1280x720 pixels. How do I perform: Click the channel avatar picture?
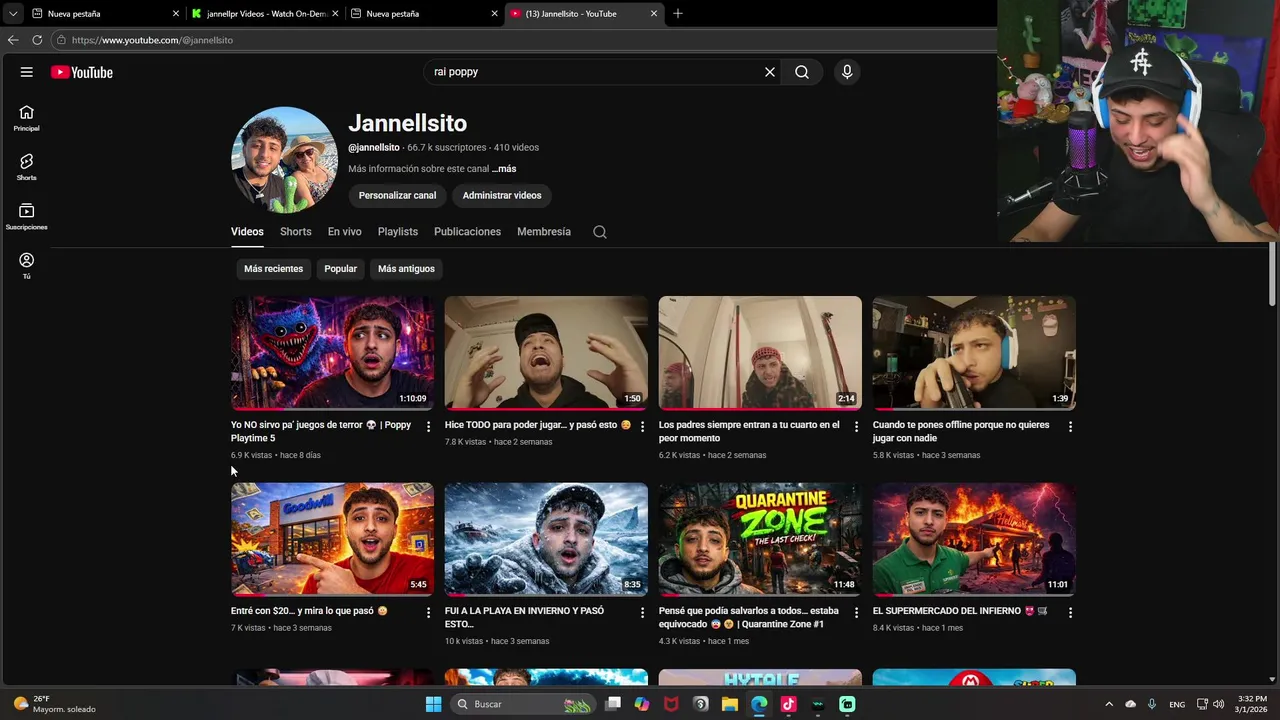tap(284, 160)
